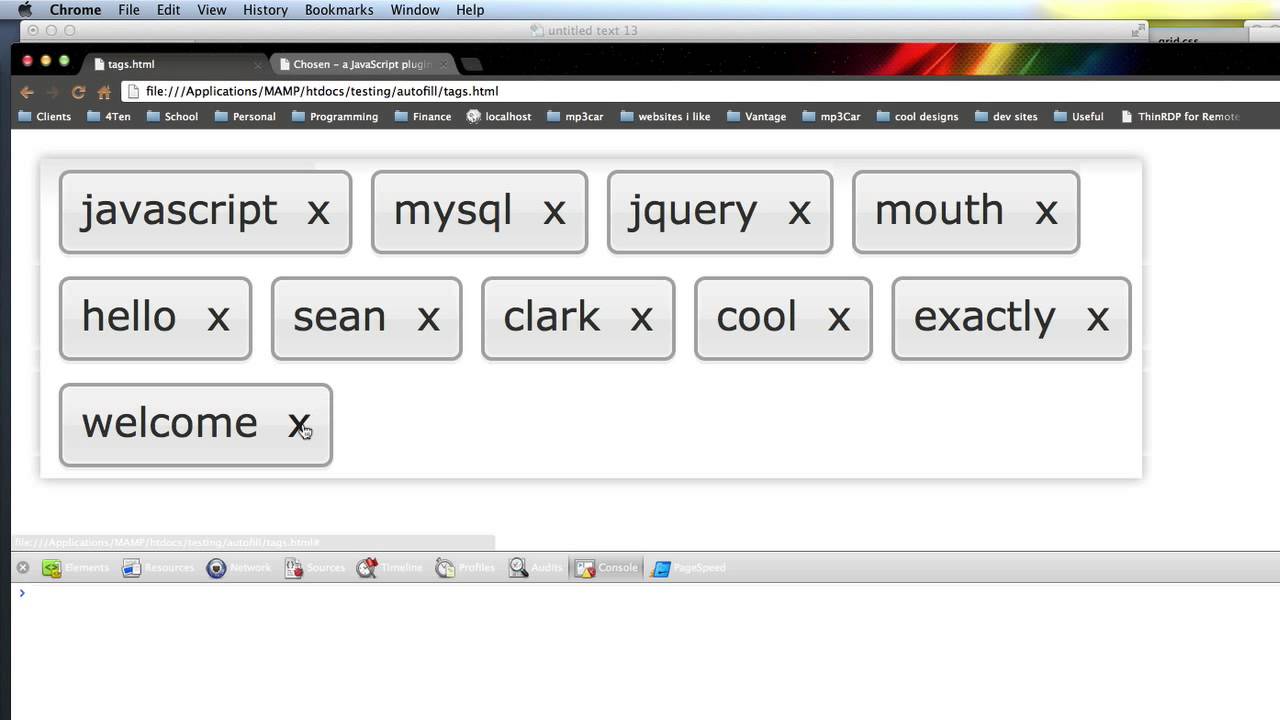The width and height of the screenshot is (1280, 720).
Task: Open the Help menu
Action: (x=470, y=10)
